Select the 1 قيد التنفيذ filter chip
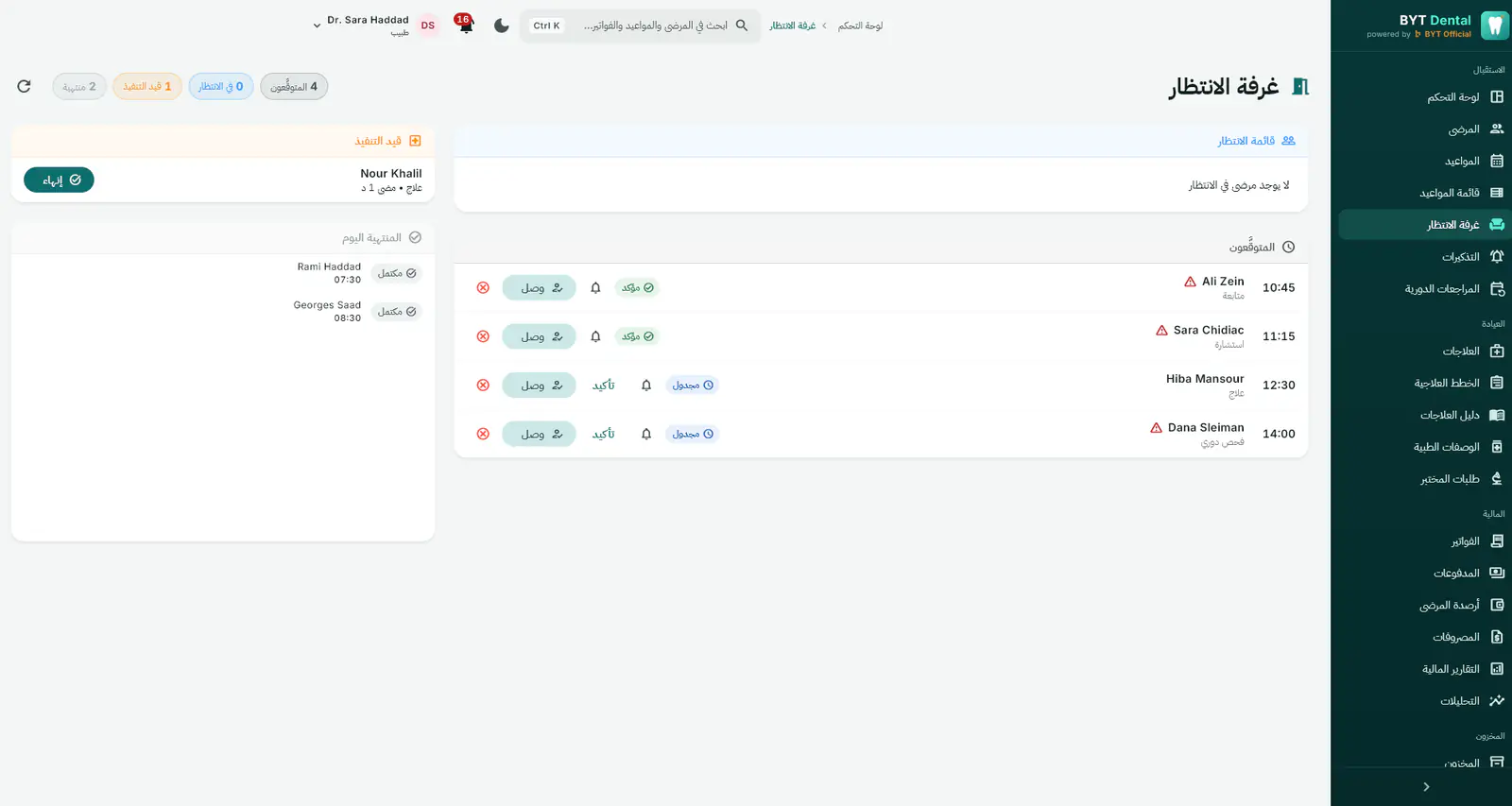 [147, 86]
